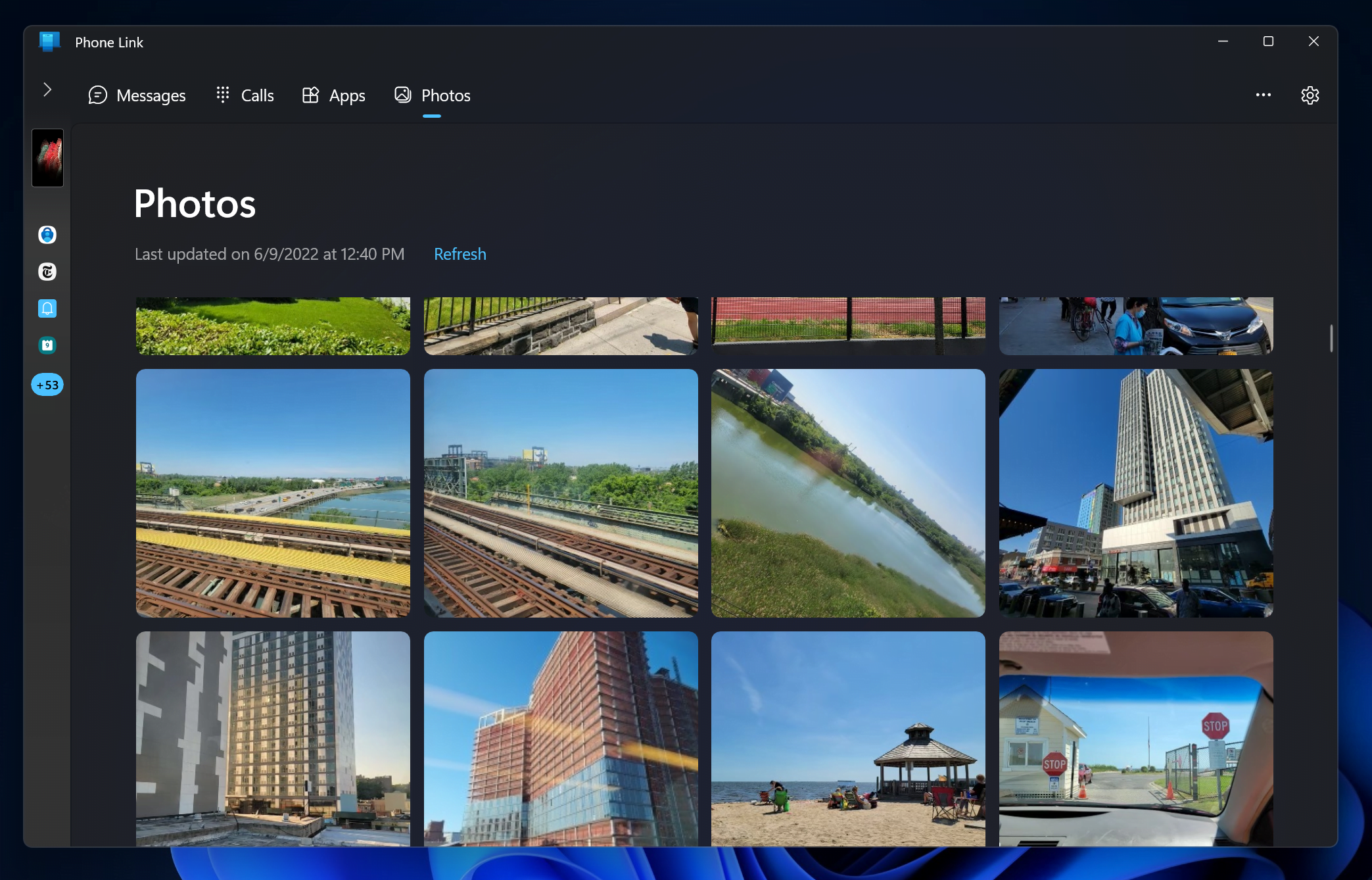Viewport: 1372px width, 880px height.
Task: Select the Phone Link home icon
Action: coord(48,41)
